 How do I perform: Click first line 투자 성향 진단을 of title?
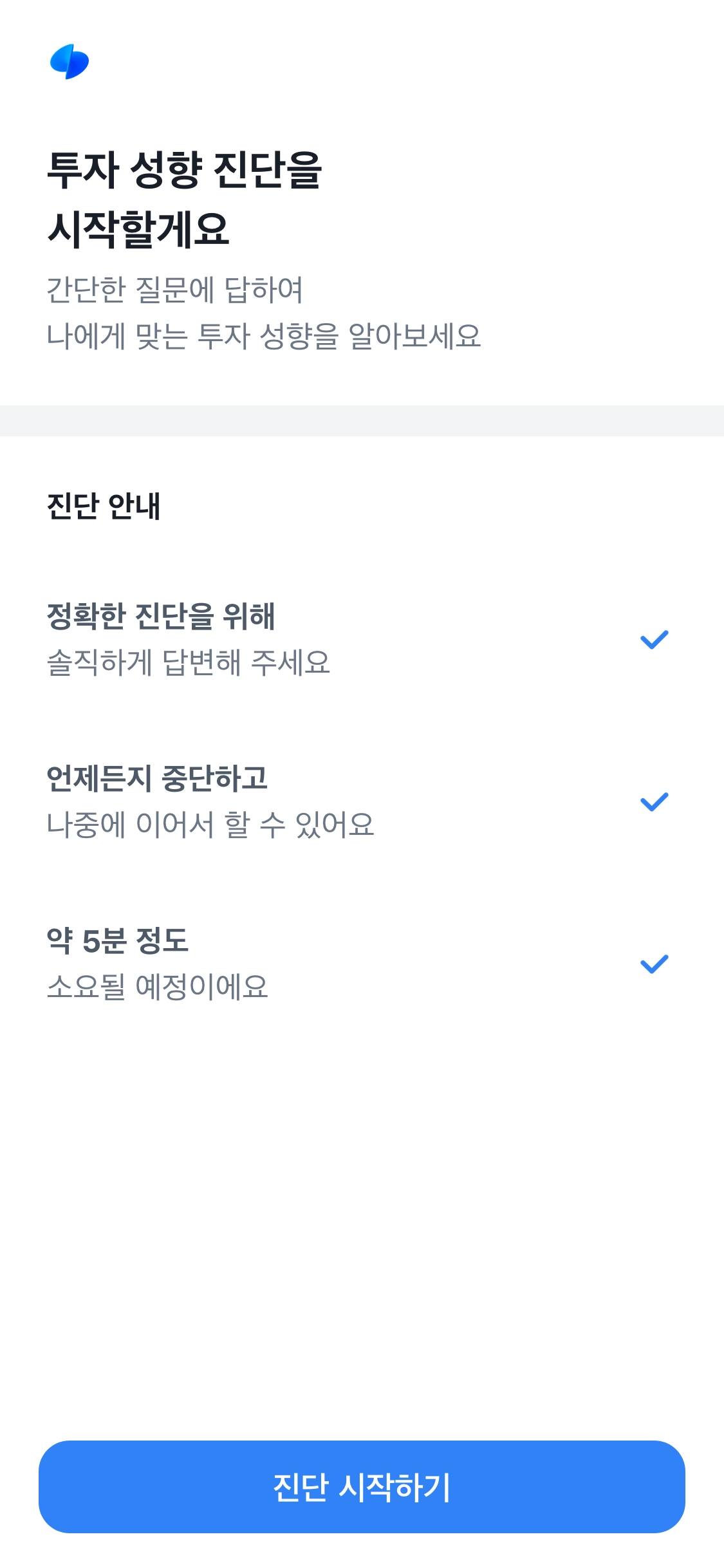[x=184, y=170]
